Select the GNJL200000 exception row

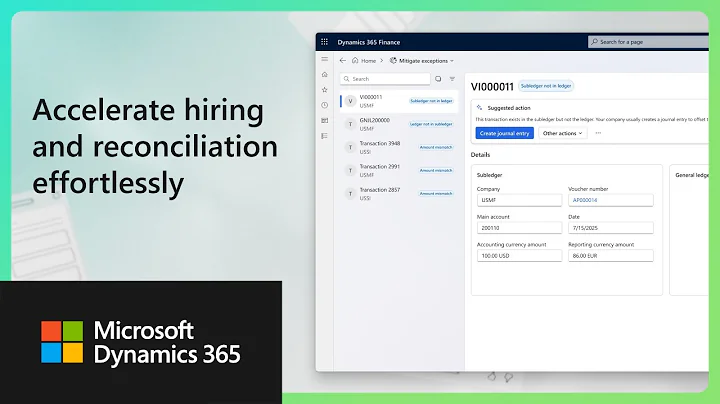click(x=399, y=124)
